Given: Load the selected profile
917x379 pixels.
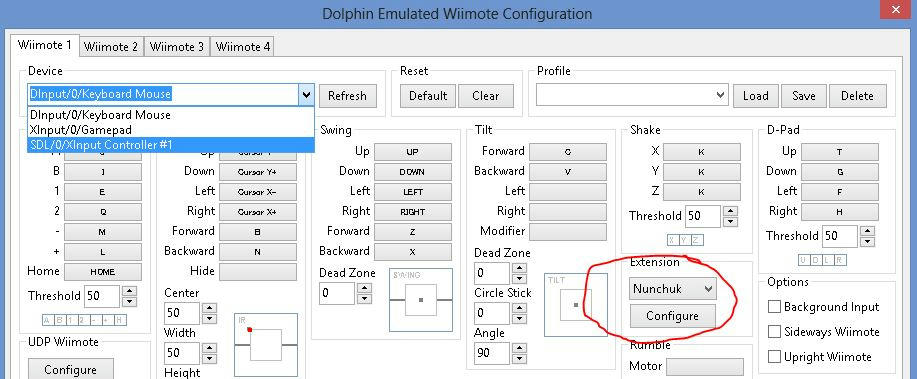Looking at the screenshot, I should click(x=756, y=96).
